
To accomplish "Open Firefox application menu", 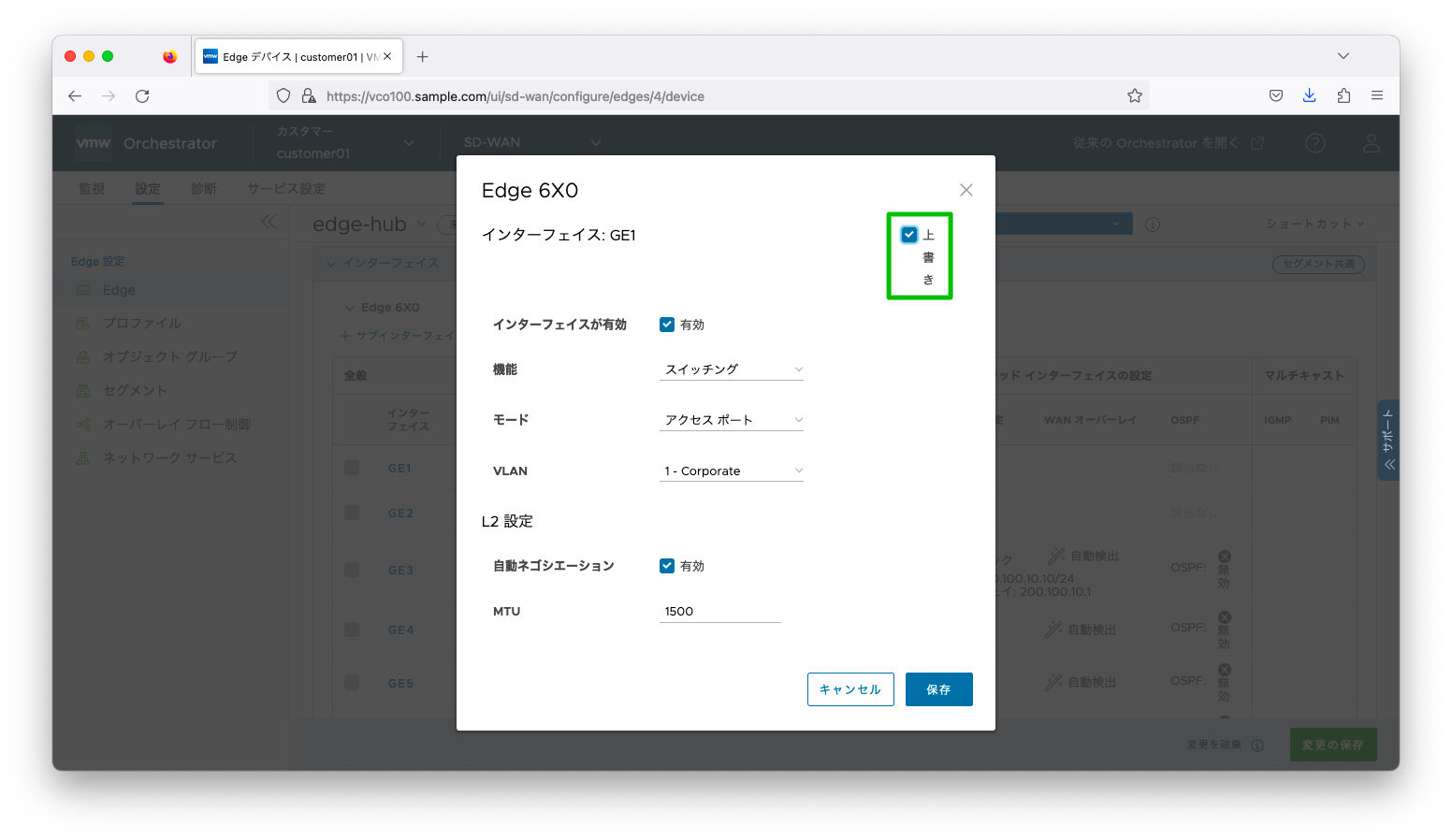I will click(1377, 95).
